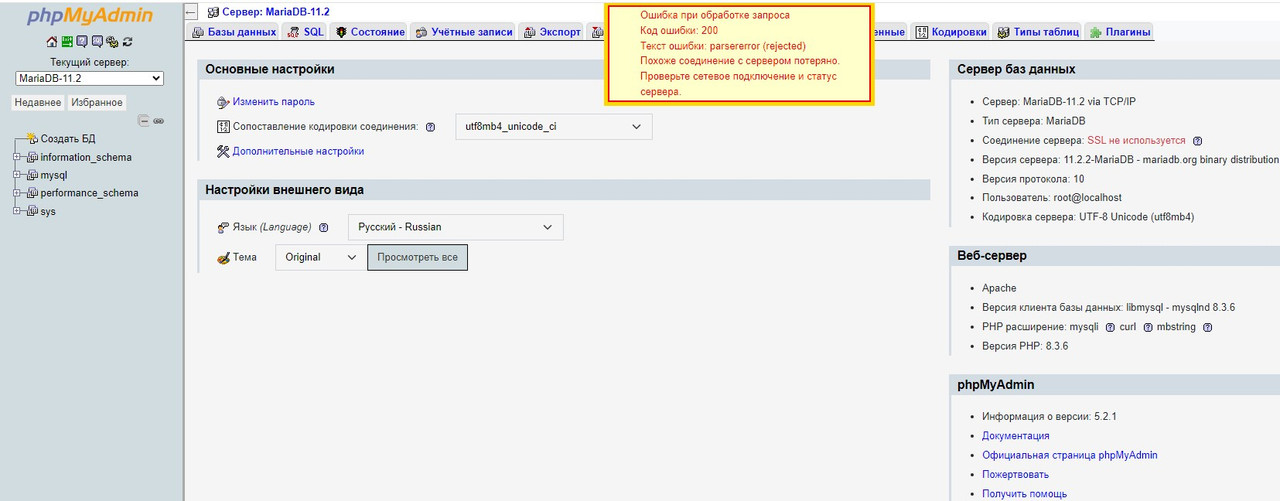Select performance_schema database name
Image resolution: width=1280 pixels, height=501 pixels.
click(89, 193)
